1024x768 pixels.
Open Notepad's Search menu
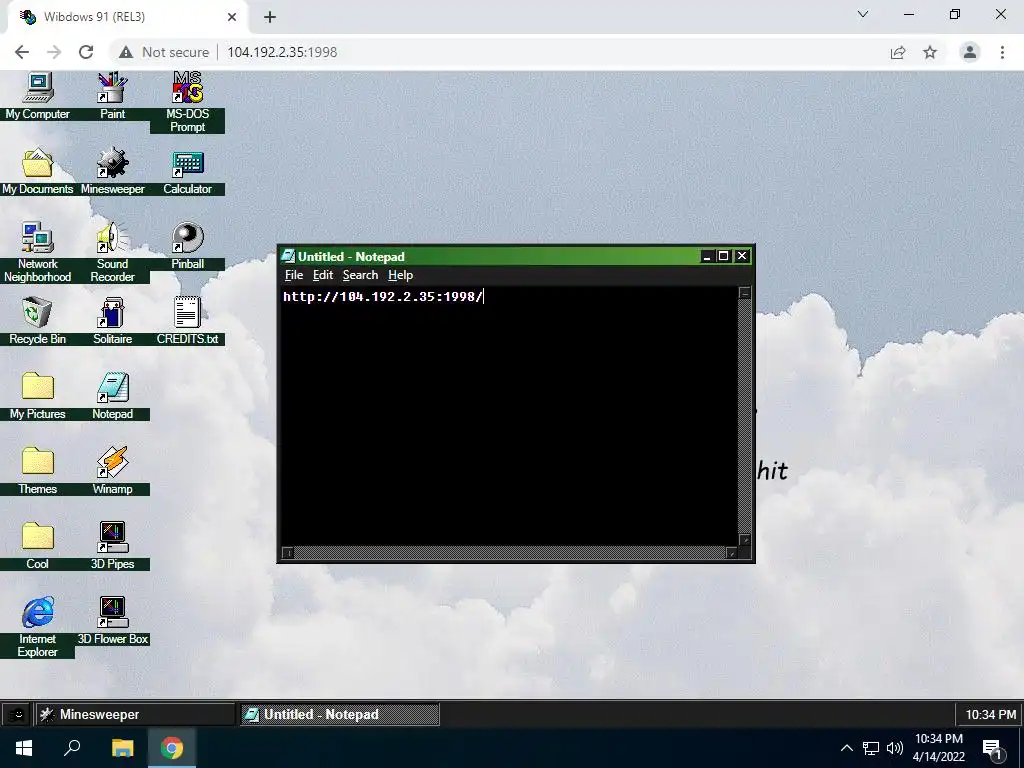pyautogui.click(x=360, y=275)
